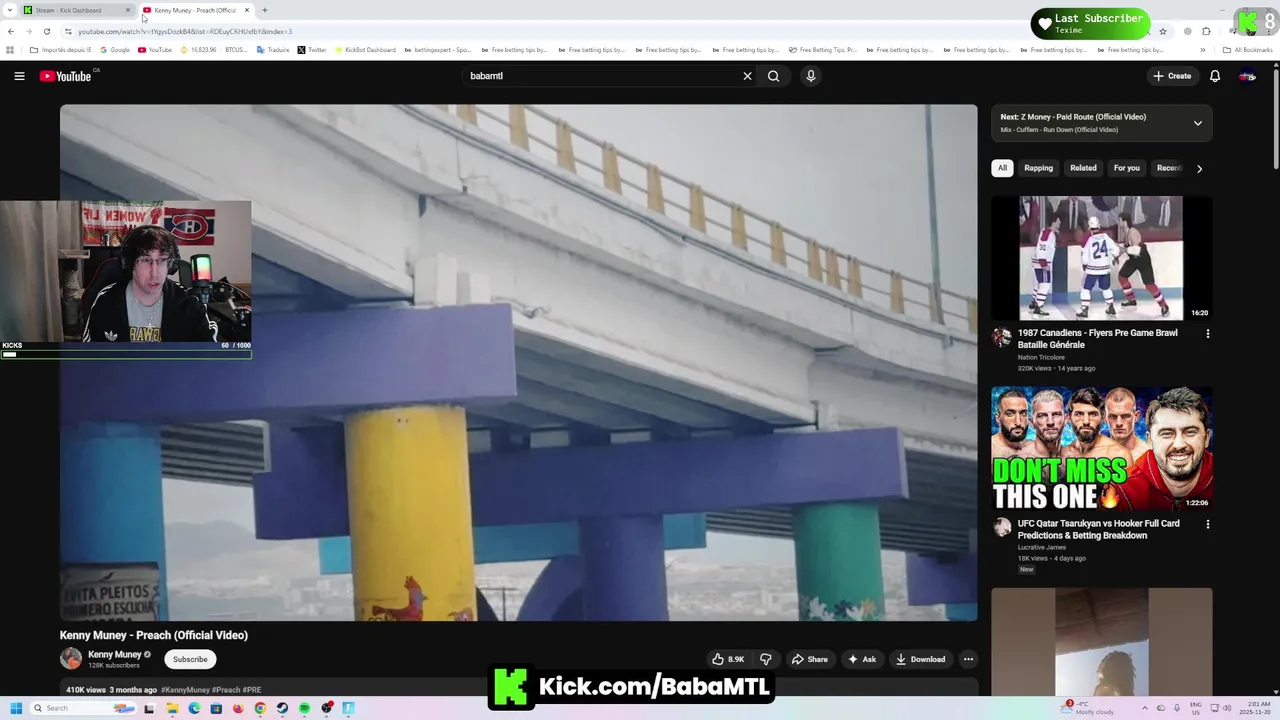1280x720 pixels.
Task: Click the Create button
Action: point(1172,76)
